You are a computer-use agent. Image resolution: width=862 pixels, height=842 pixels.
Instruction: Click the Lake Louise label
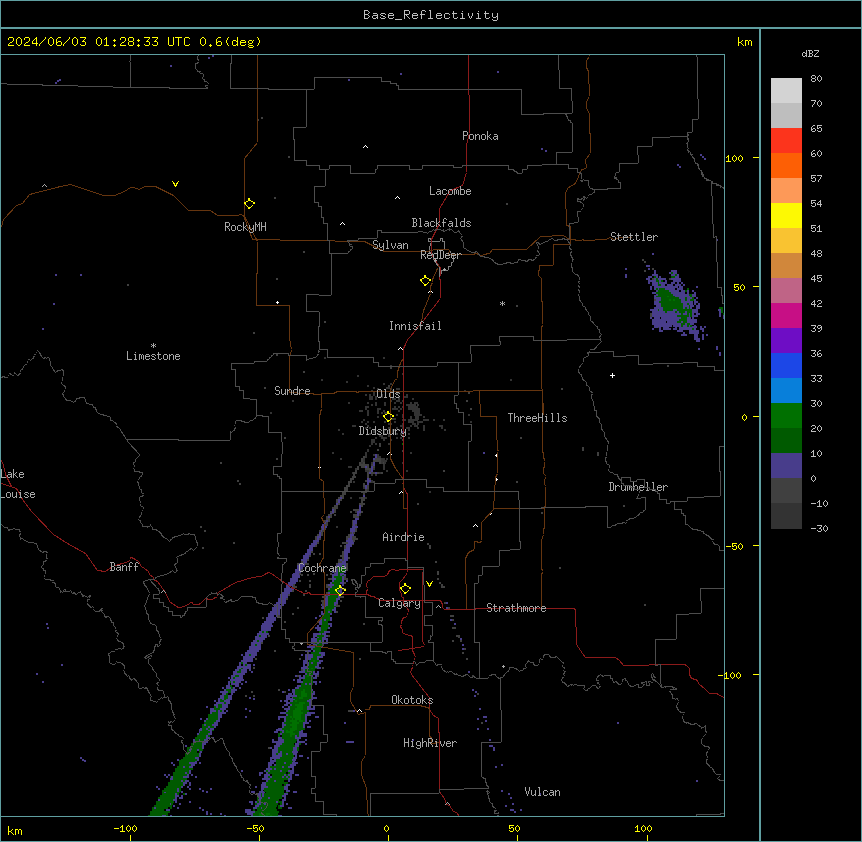click(x=18, y=484)
